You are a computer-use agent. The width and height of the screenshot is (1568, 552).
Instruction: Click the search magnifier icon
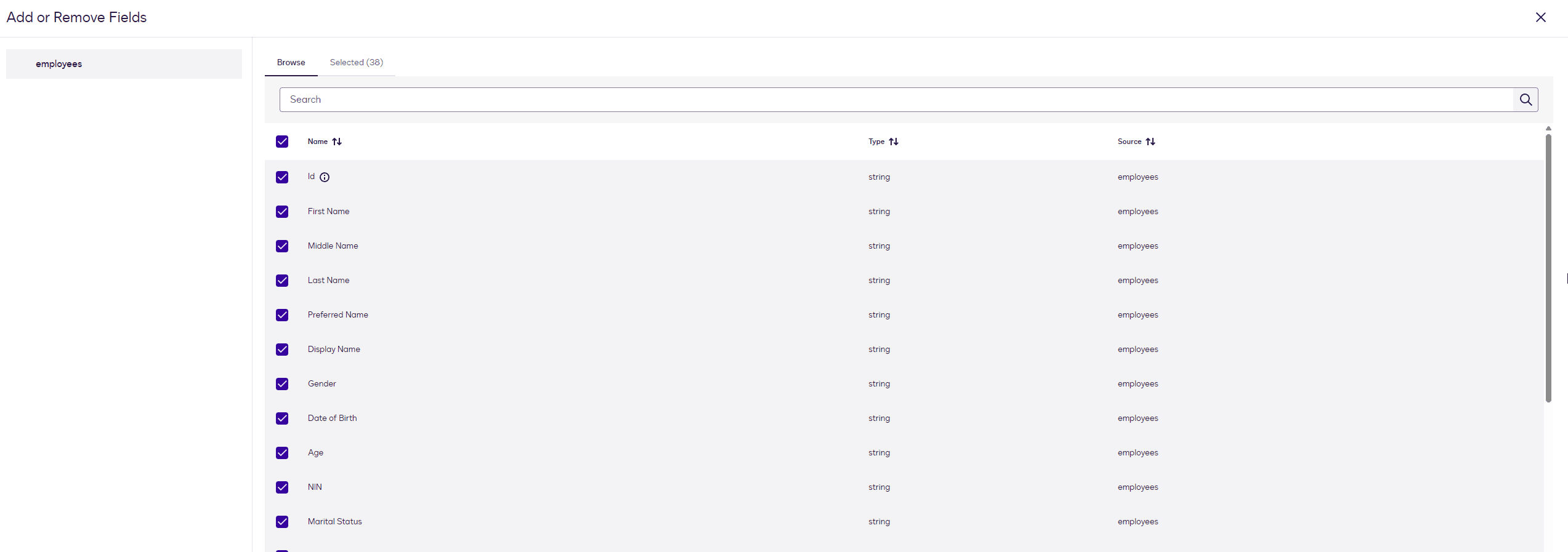(x=1525, y=100)
